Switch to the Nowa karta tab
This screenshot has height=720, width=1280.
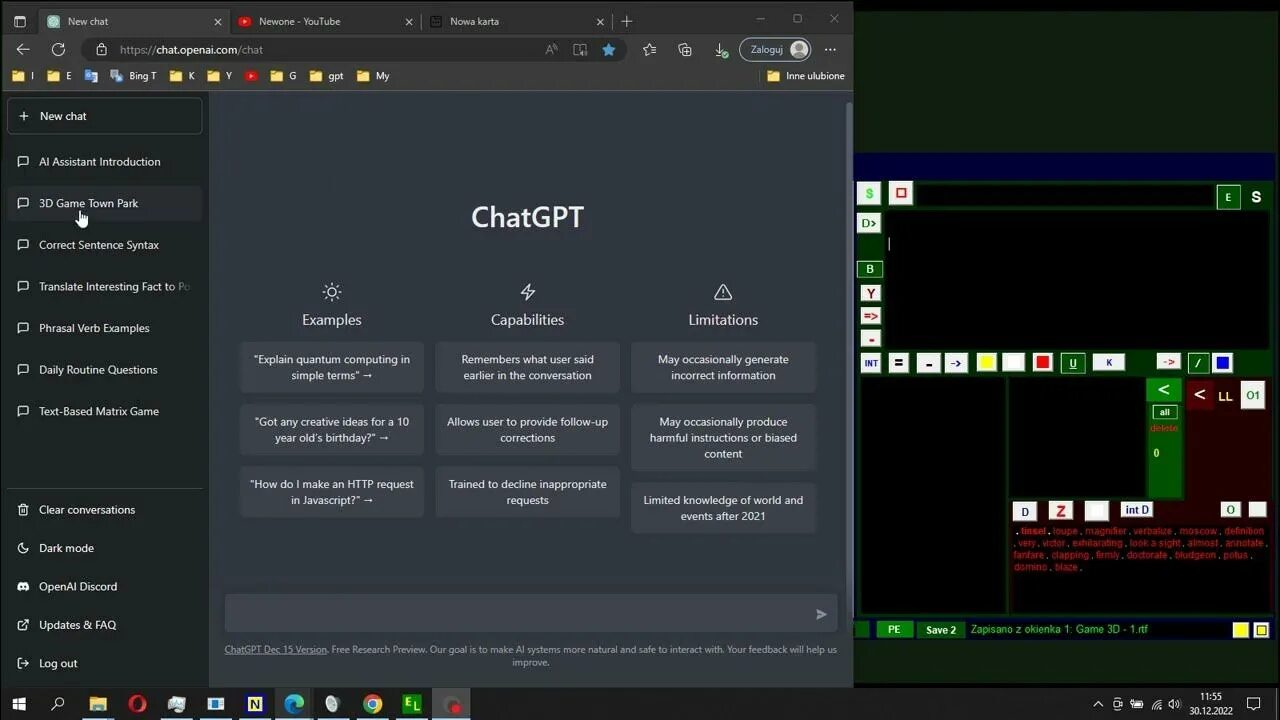pos(517,21)
